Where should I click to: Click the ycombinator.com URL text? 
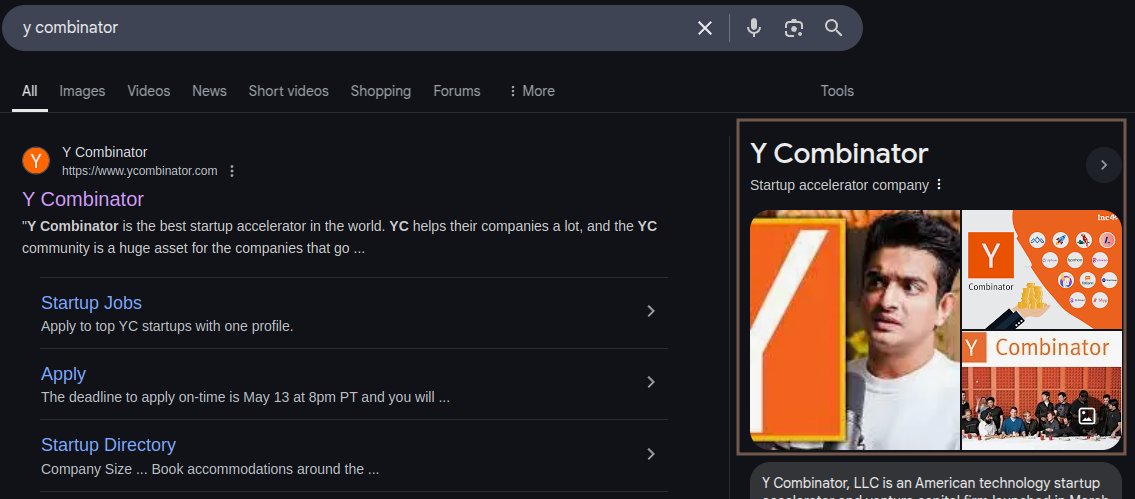(140, 171)
